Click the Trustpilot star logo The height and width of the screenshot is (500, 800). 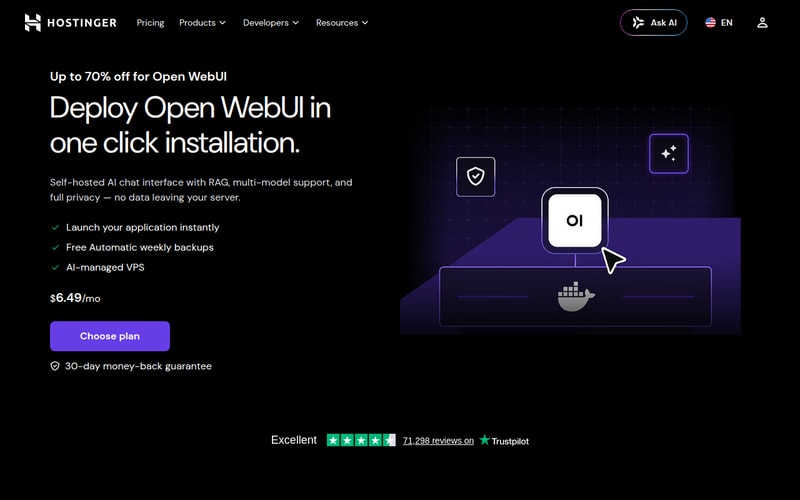[484, 440]
